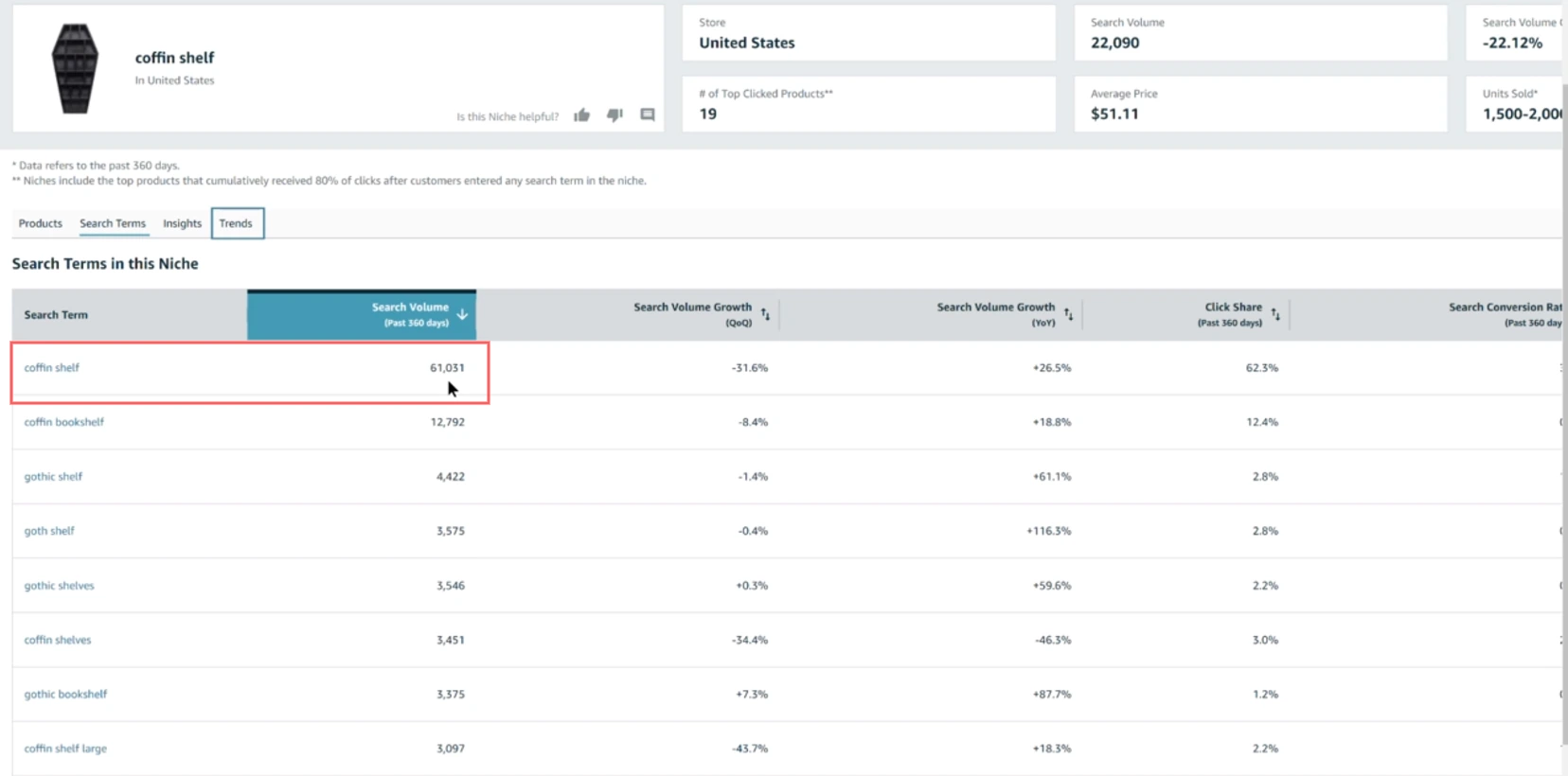The height and width of the screenshot is (776, 1568).
Task: Select the Search Terms tab
Action: (x=113, y=223)
